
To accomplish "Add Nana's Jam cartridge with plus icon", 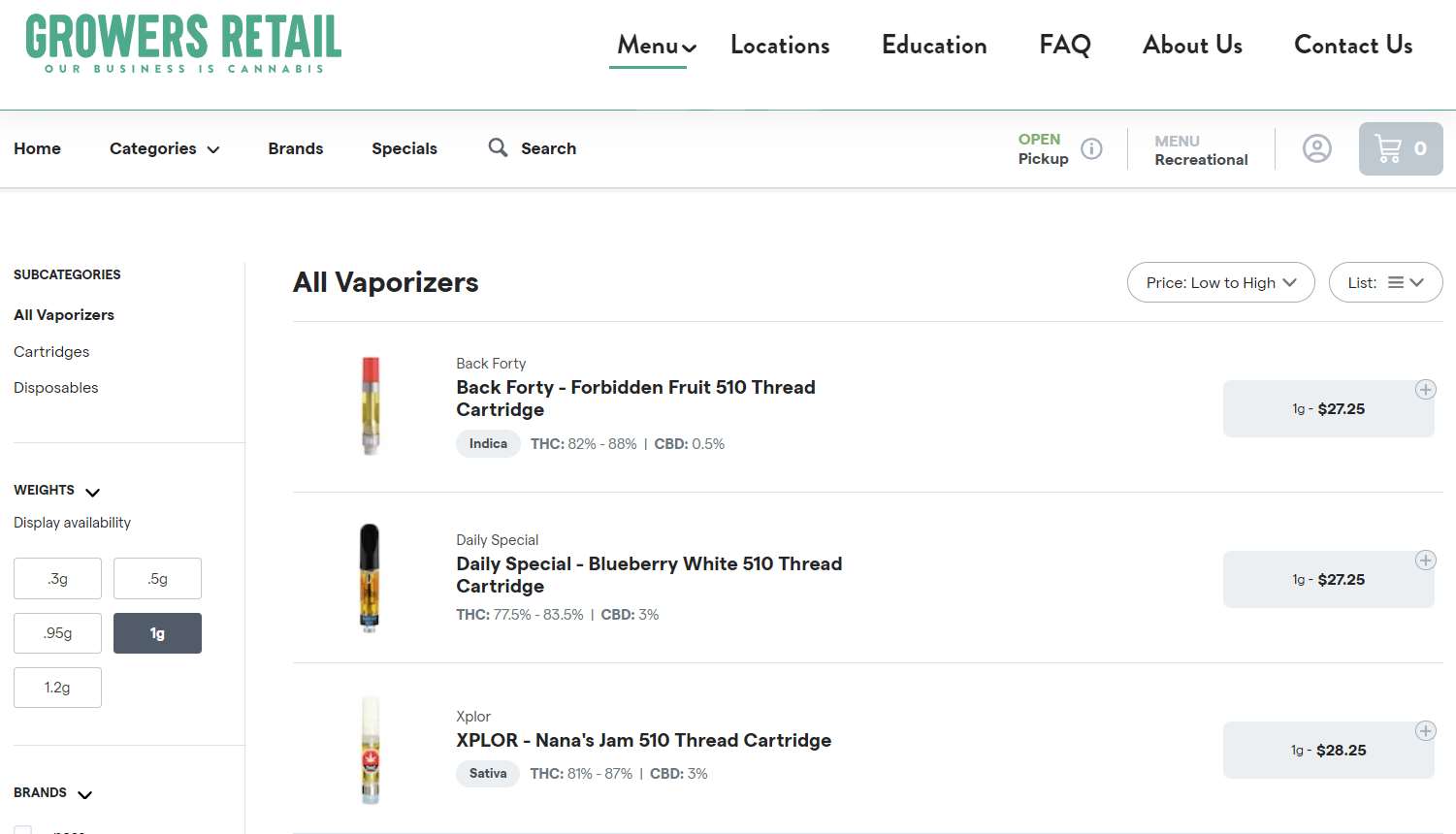I will (1425, 731).
